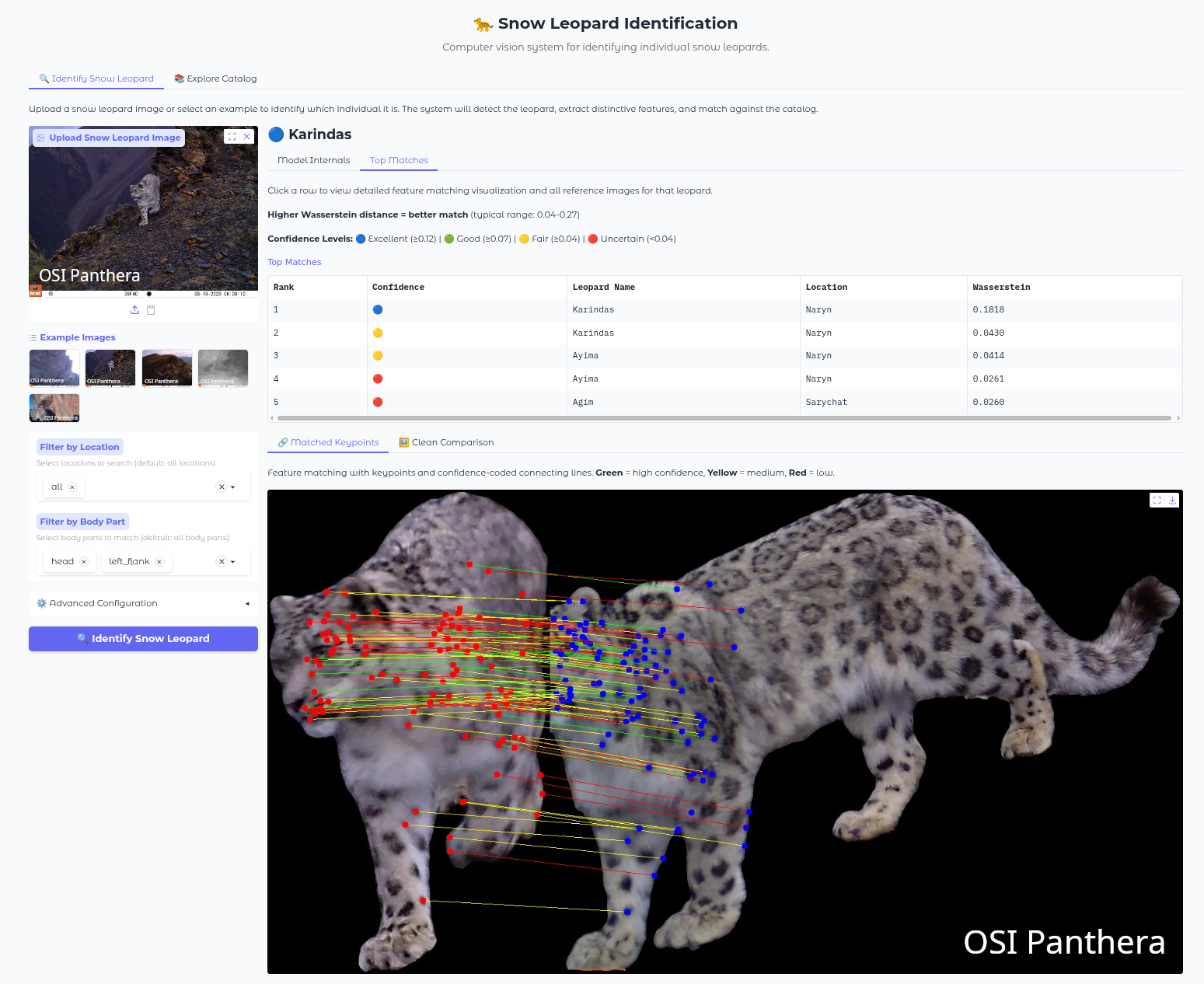This screenshot has width=1204, height=984.
Task: Click the copy-to-clipboard icon under the uploaded image
Action: (152, 309)
